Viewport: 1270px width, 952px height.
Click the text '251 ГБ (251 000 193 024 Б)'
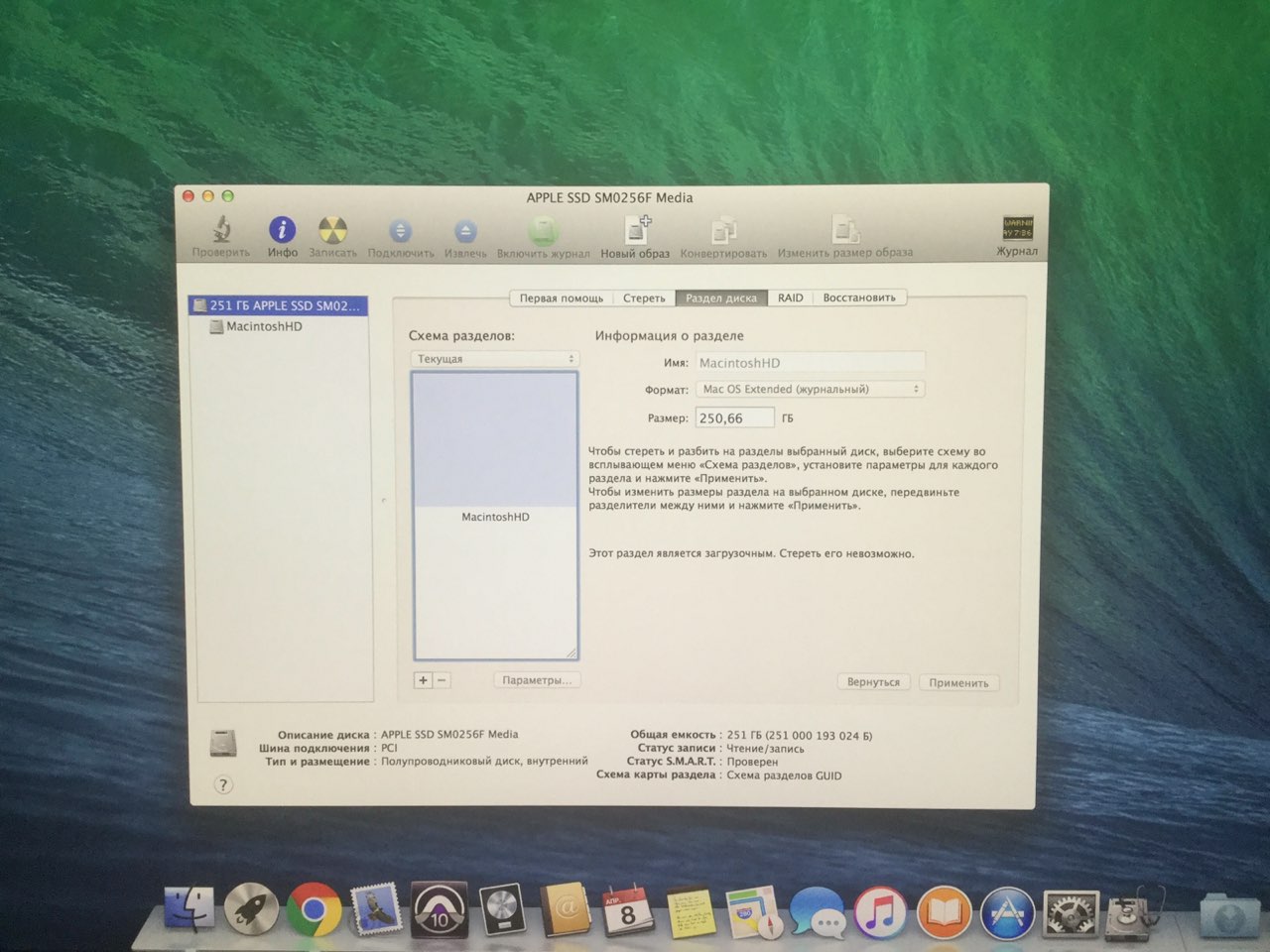pyautogui.click(x=800, y=736)
